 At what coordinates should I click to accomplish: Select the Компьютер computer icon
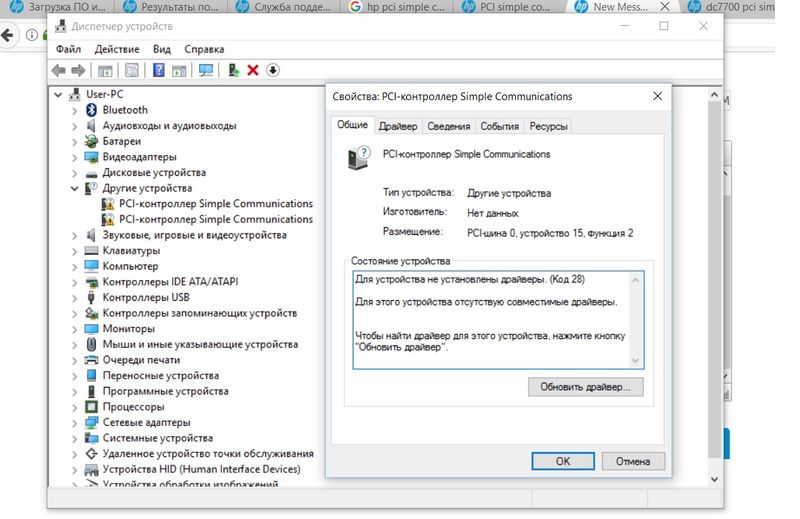point(91,266)
